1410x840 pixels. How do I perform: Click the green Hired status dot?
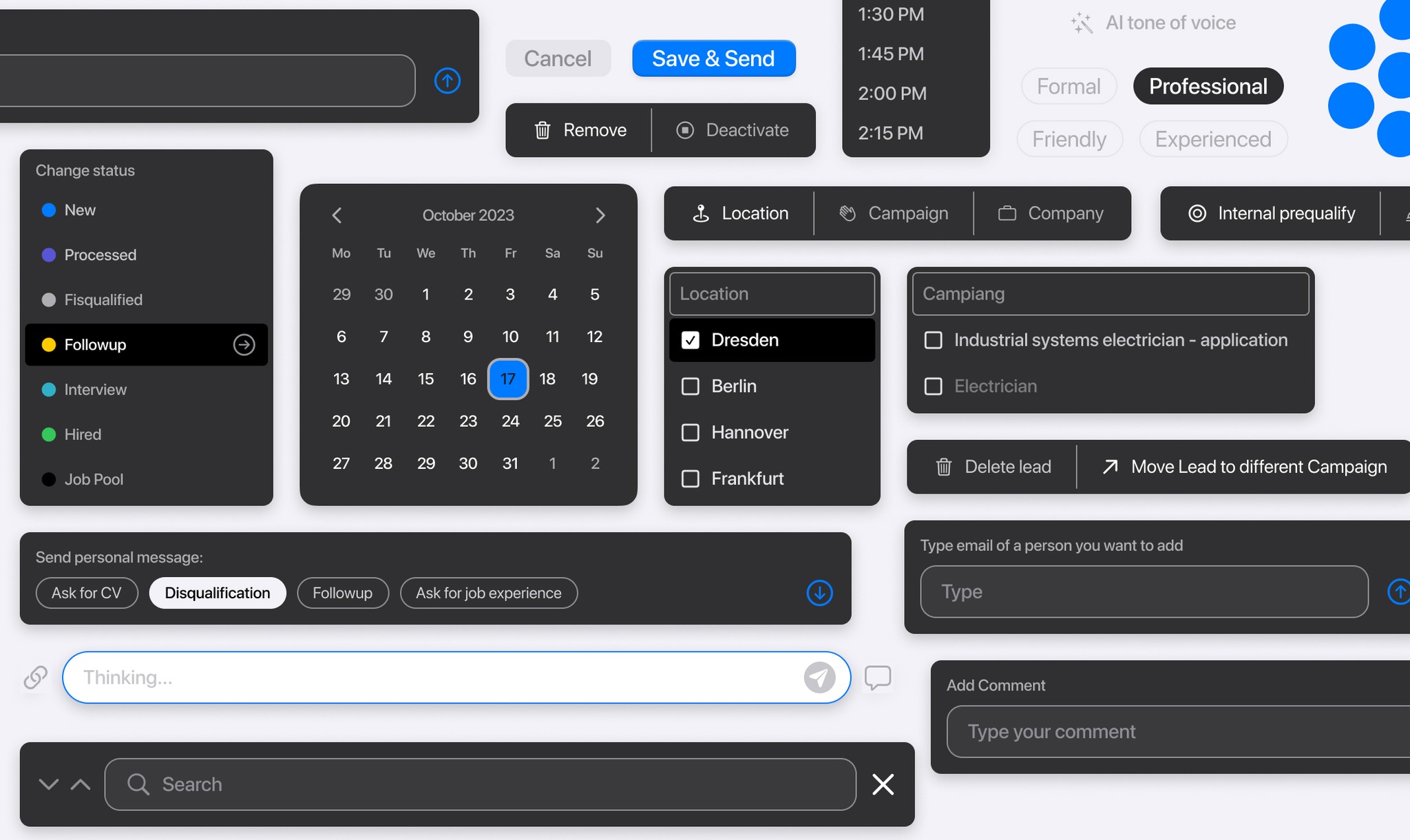pos(49,434)
